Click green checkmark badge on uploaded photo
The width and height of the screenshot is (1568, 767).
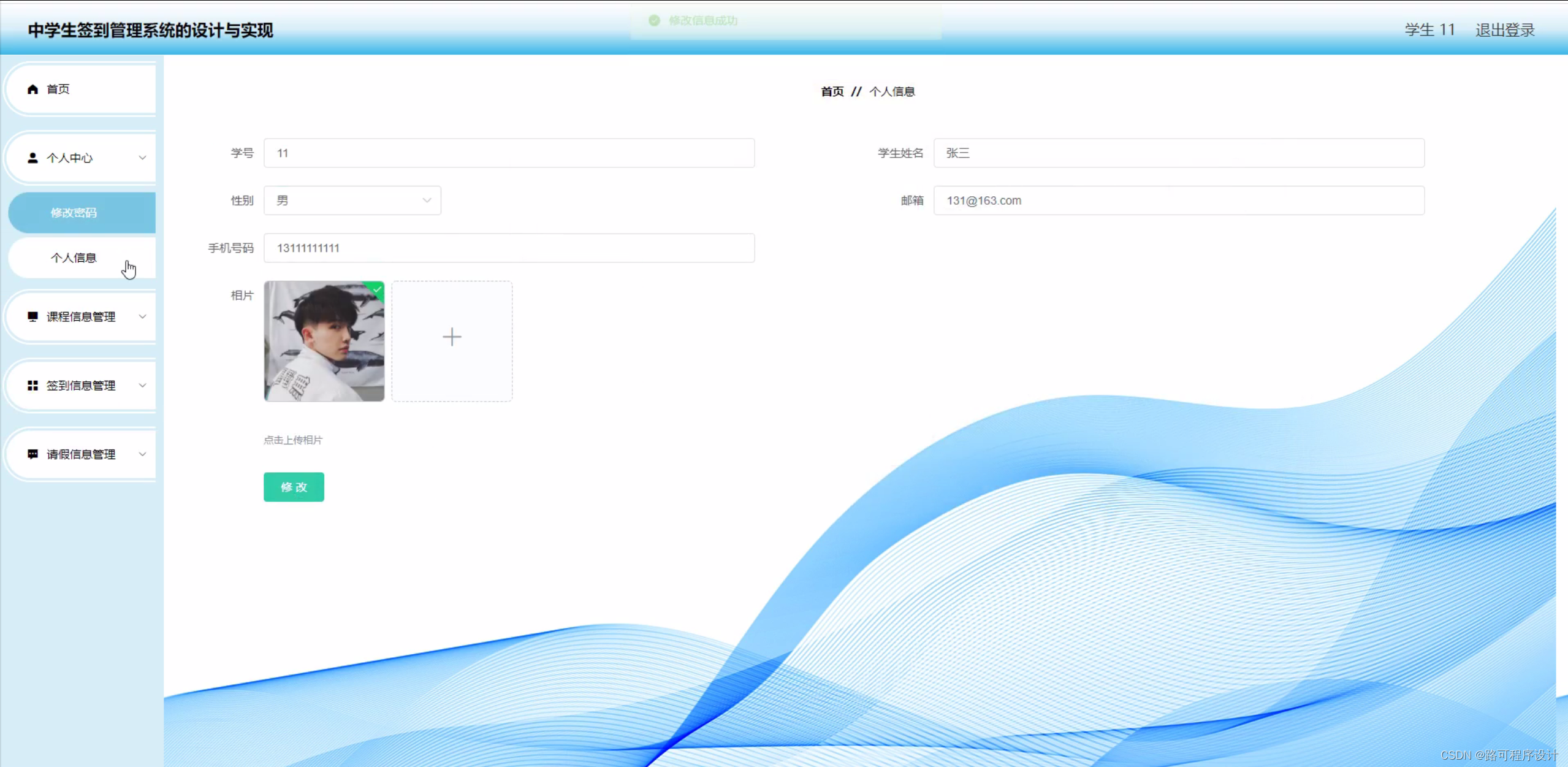(377, 289)
